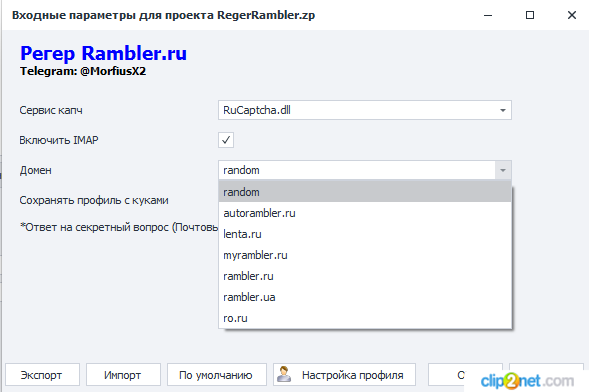Click the profile person icon
The height and width of the screenshot is (392, 589).
pyautogui.click(x=284, y=374)
